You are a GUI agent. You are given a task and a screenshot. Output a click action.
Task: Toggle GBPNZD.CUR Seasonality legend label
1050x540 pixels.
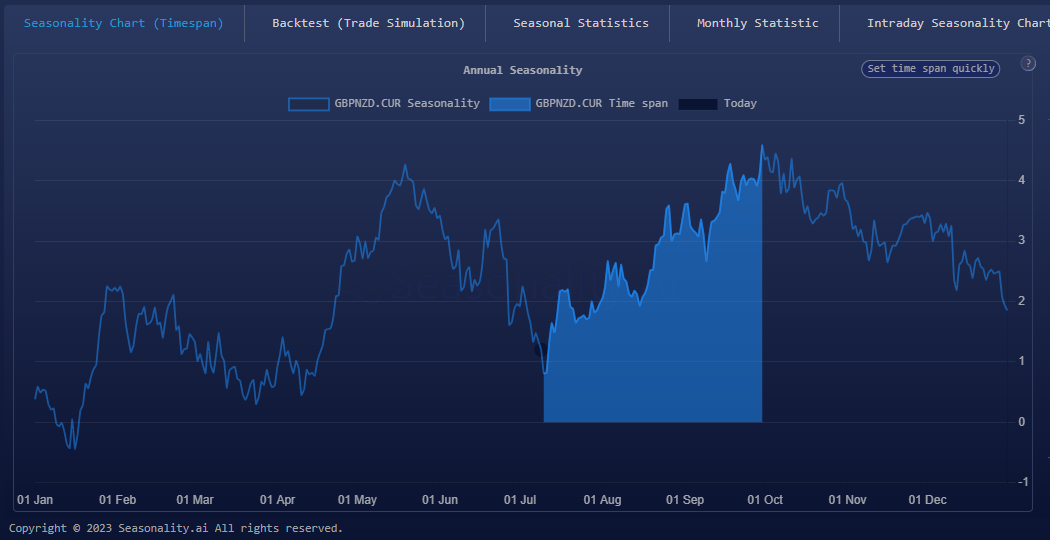(x=407, y=104)
